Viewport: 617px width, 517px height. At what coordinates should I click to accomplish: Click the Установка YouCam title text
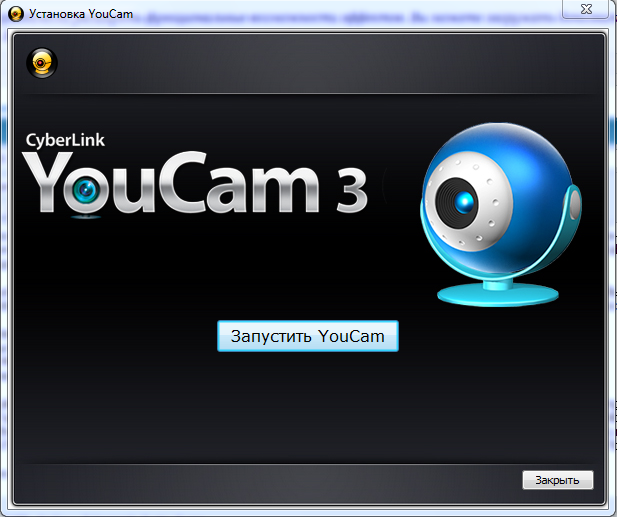tap(81, 14)
